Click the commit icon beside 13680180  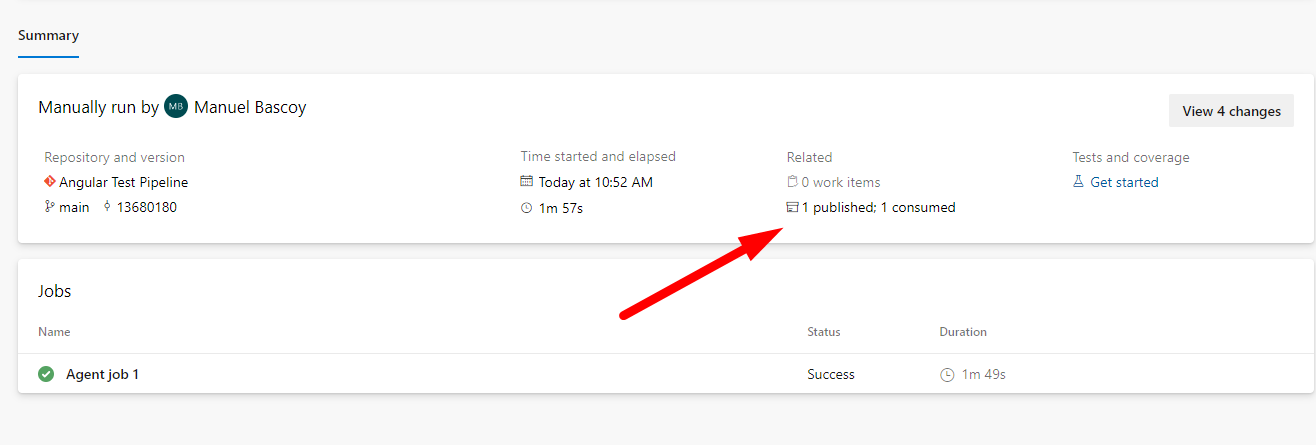coord(107,207)
